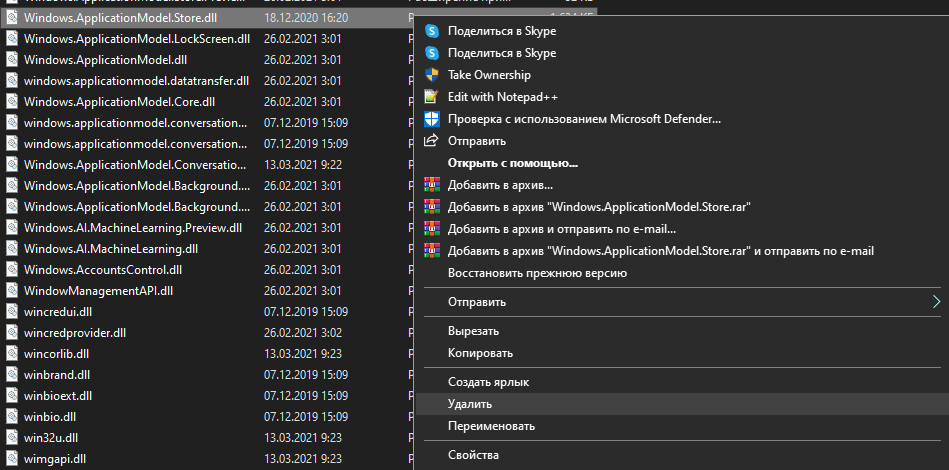
Task: Click the wincredui.dll file icon
Action: pos(11,312)
